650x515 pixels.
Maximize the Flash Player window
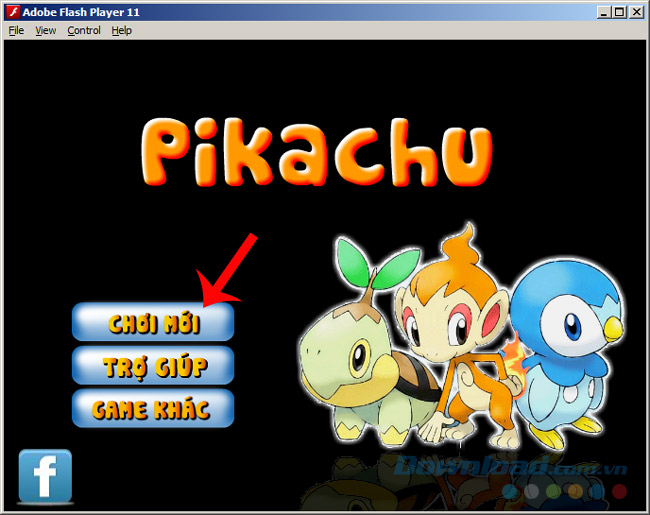[x=619, y=12]
